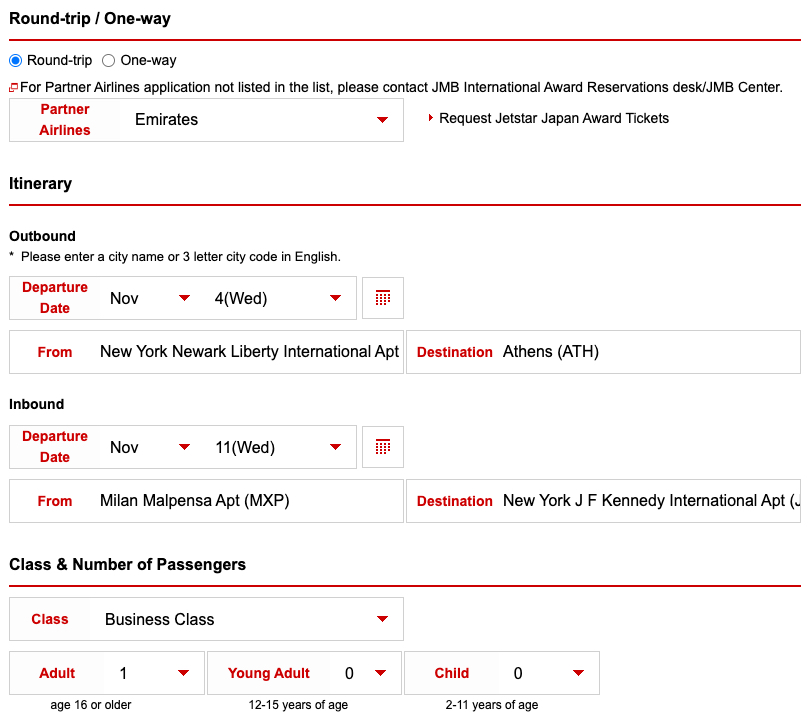Select the One-way radio button
811x722 pixels.
coord(107,60)
